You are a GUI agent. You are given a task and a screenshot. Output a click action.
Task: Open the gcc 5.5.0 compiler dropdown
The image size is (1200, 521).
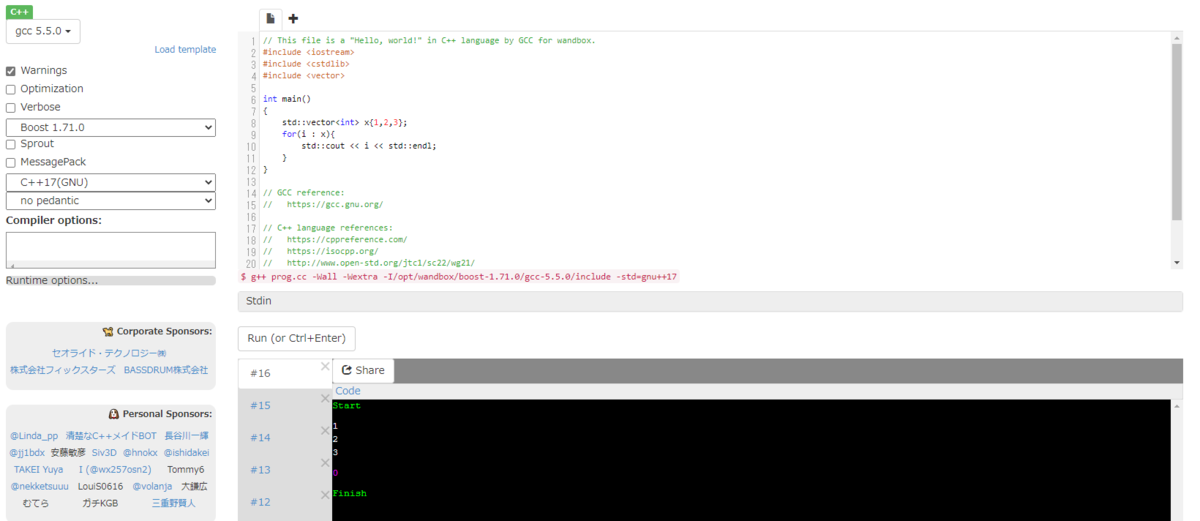tap(43, 31)
